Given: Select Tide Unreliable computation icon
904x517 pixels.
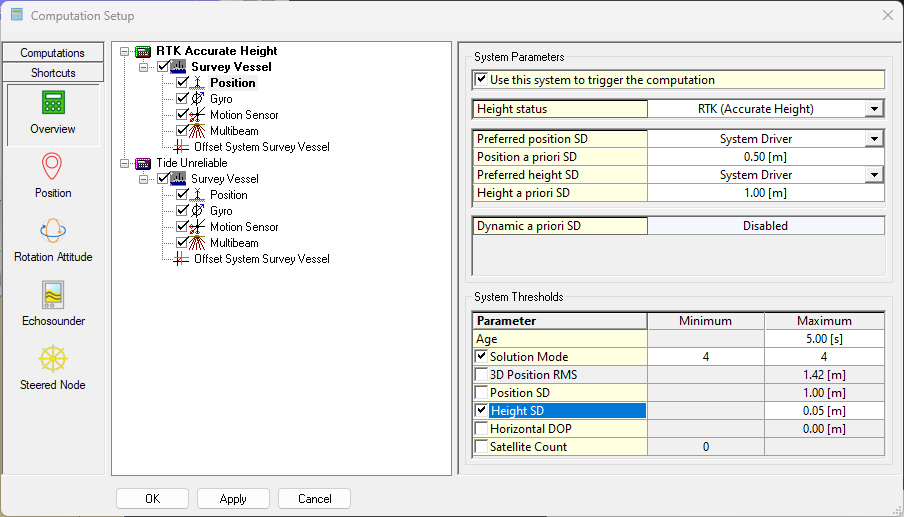Looking at the screenshot, I should pyautogui.click(x=143, y=163).
